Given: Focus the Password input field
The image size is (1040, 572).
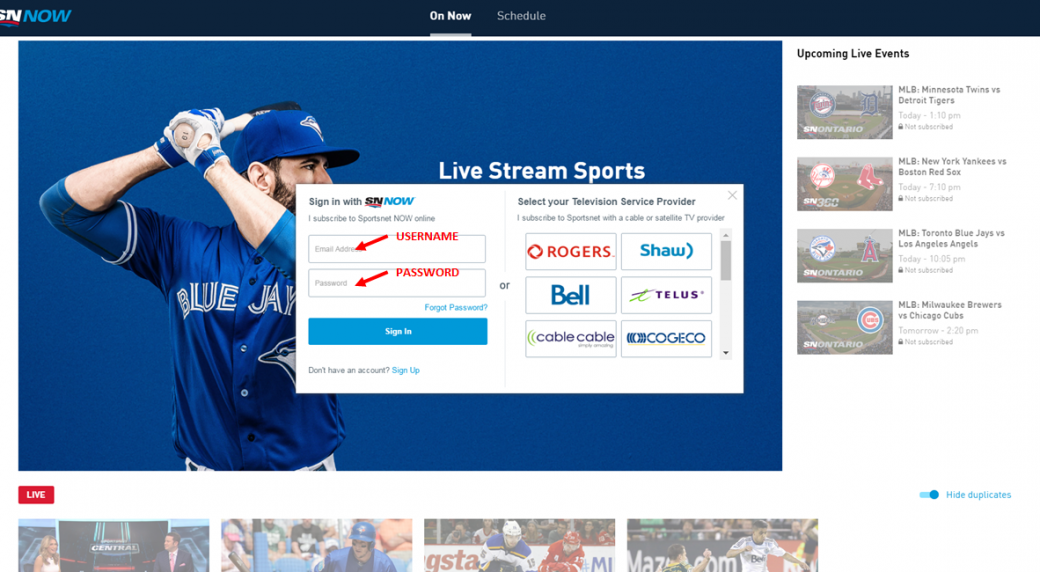Looking at the screenshot, I should [397, 283].
